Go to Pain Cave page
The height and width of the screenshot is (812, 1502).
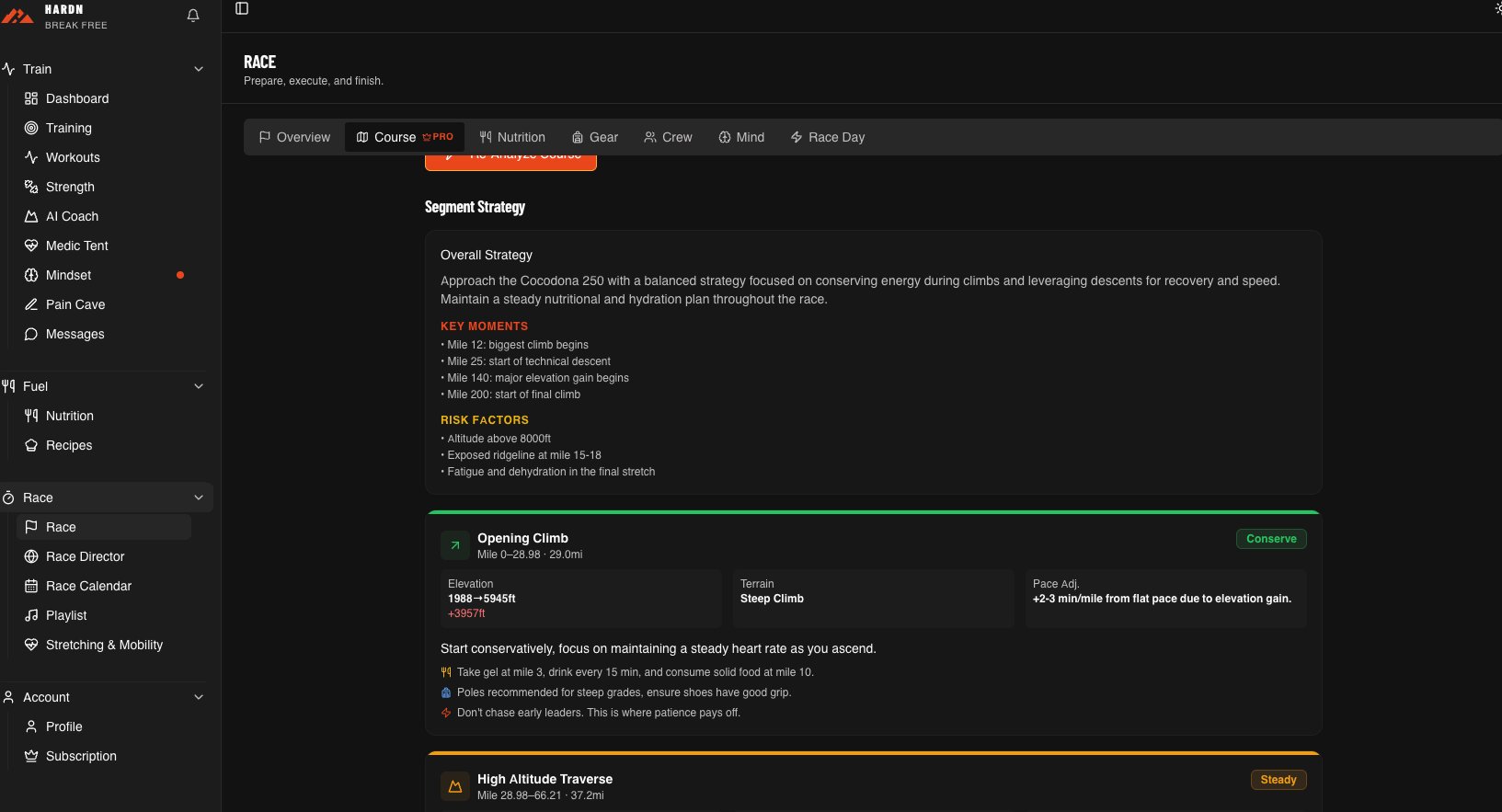pos(75,304)
